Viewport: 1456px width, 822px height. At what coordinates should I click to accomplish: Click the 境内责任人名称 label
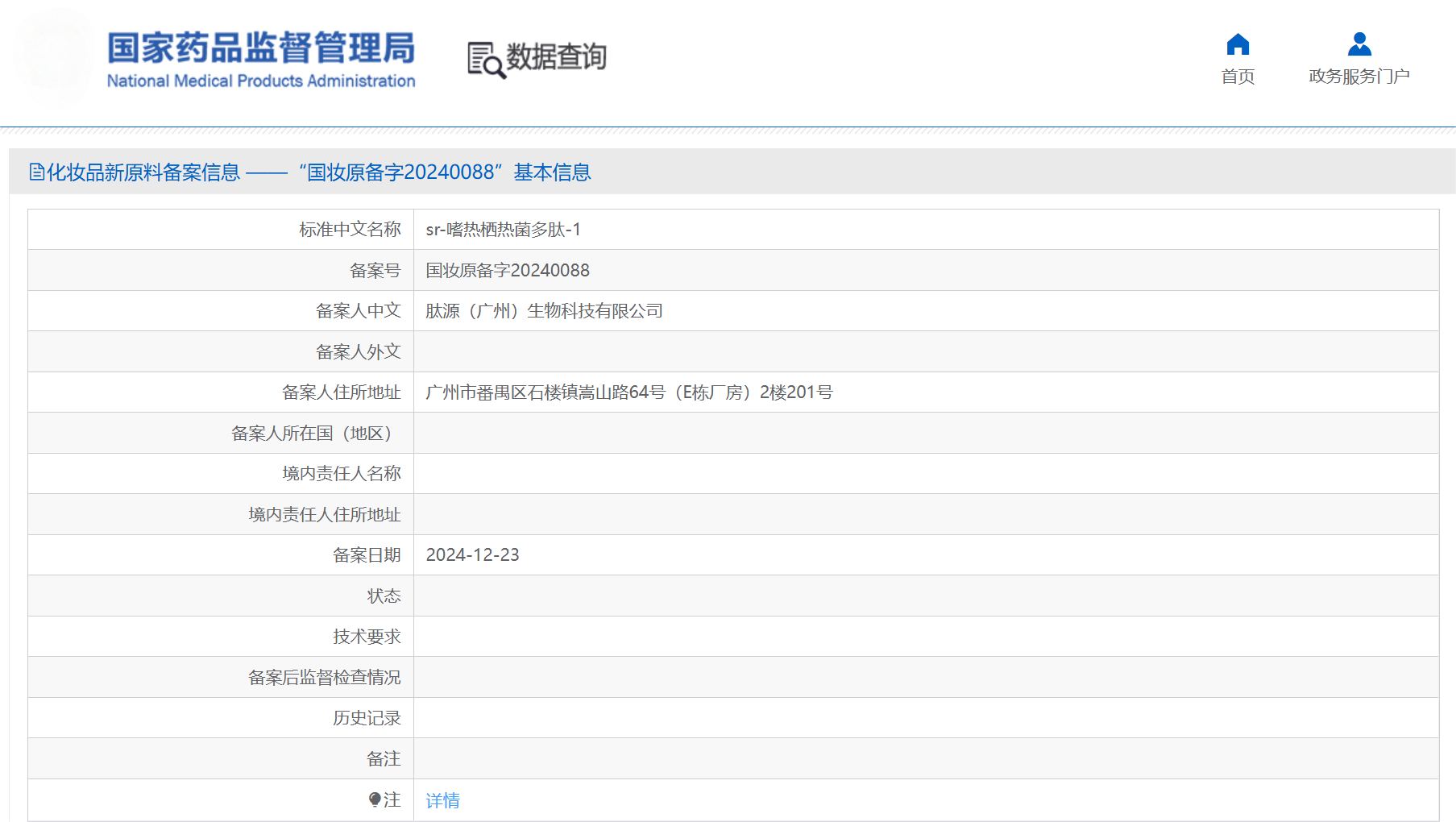click(x=341, y=474)
